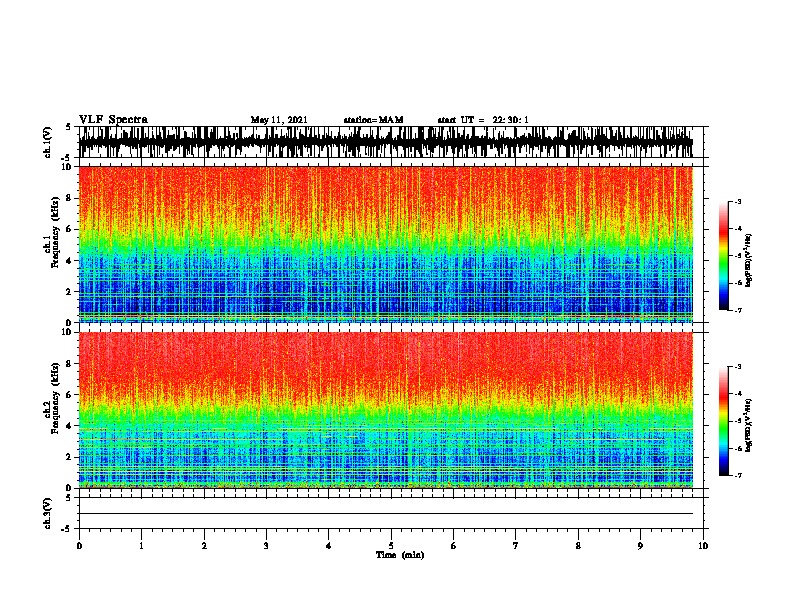Click the "station=MAM" header label
Screen dimensions: 792x612
373,120
